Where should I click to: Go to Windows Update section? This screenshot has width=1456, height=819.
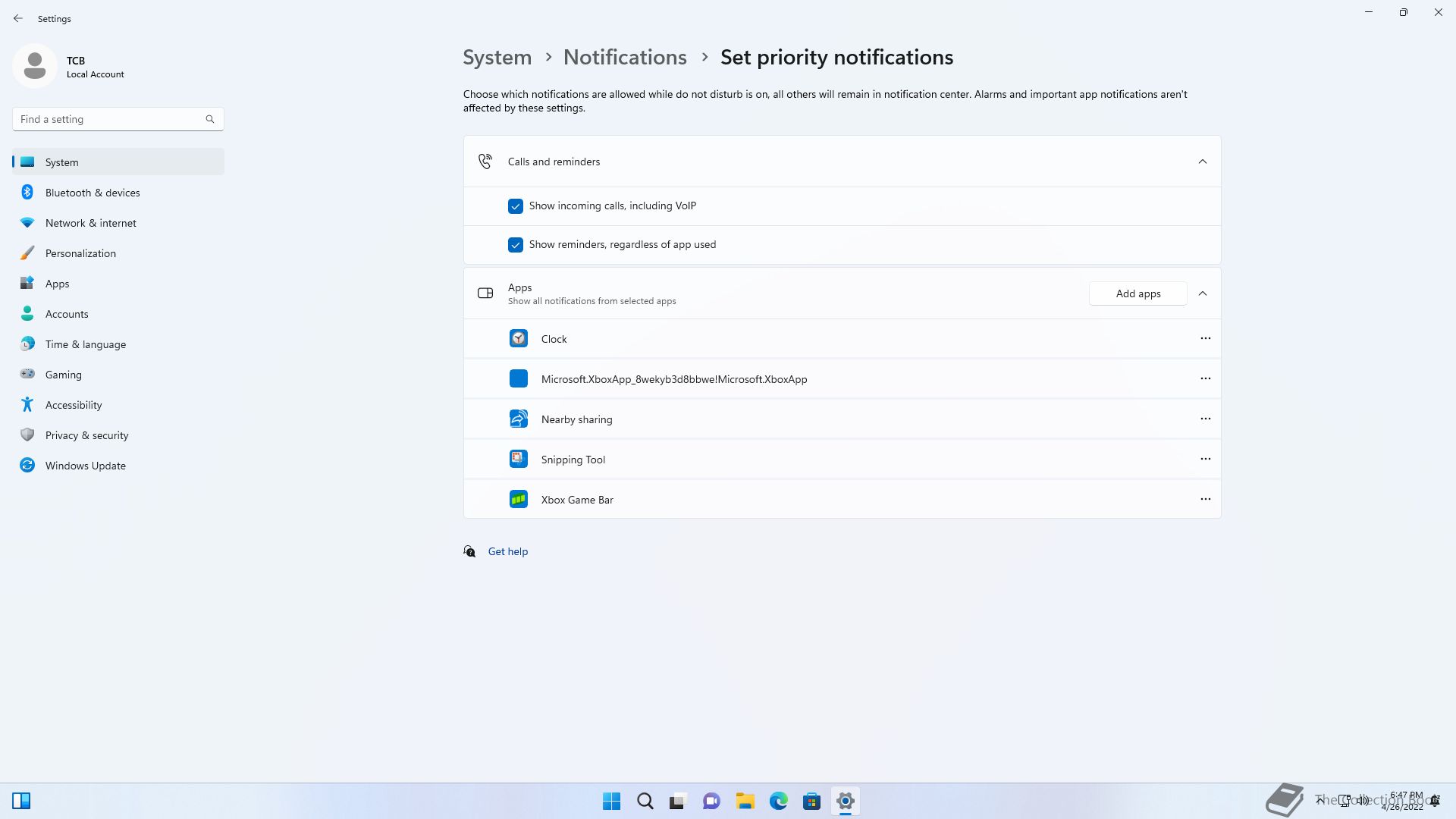pyautogui.click(x=85, y=466)
